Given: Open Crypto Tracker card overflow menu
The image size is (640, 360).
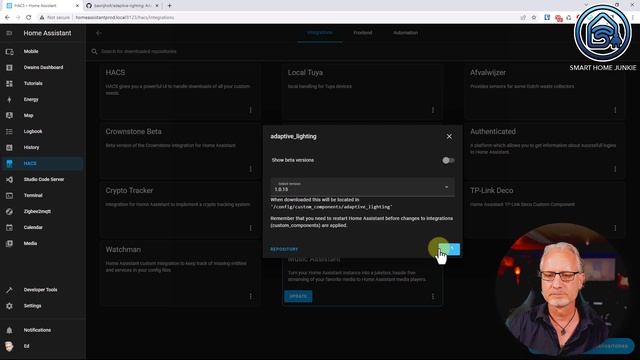Looking at the screenshot, I should (x=251, y=228).
